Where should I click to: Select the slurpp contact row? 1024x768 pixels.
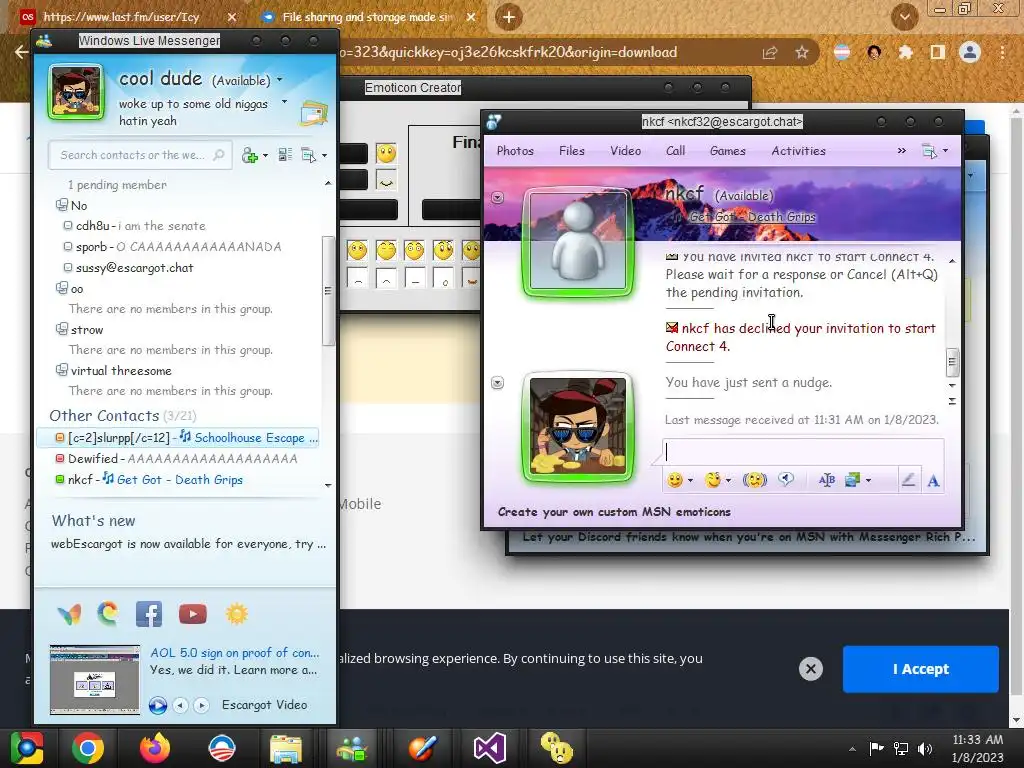(178, 438)
